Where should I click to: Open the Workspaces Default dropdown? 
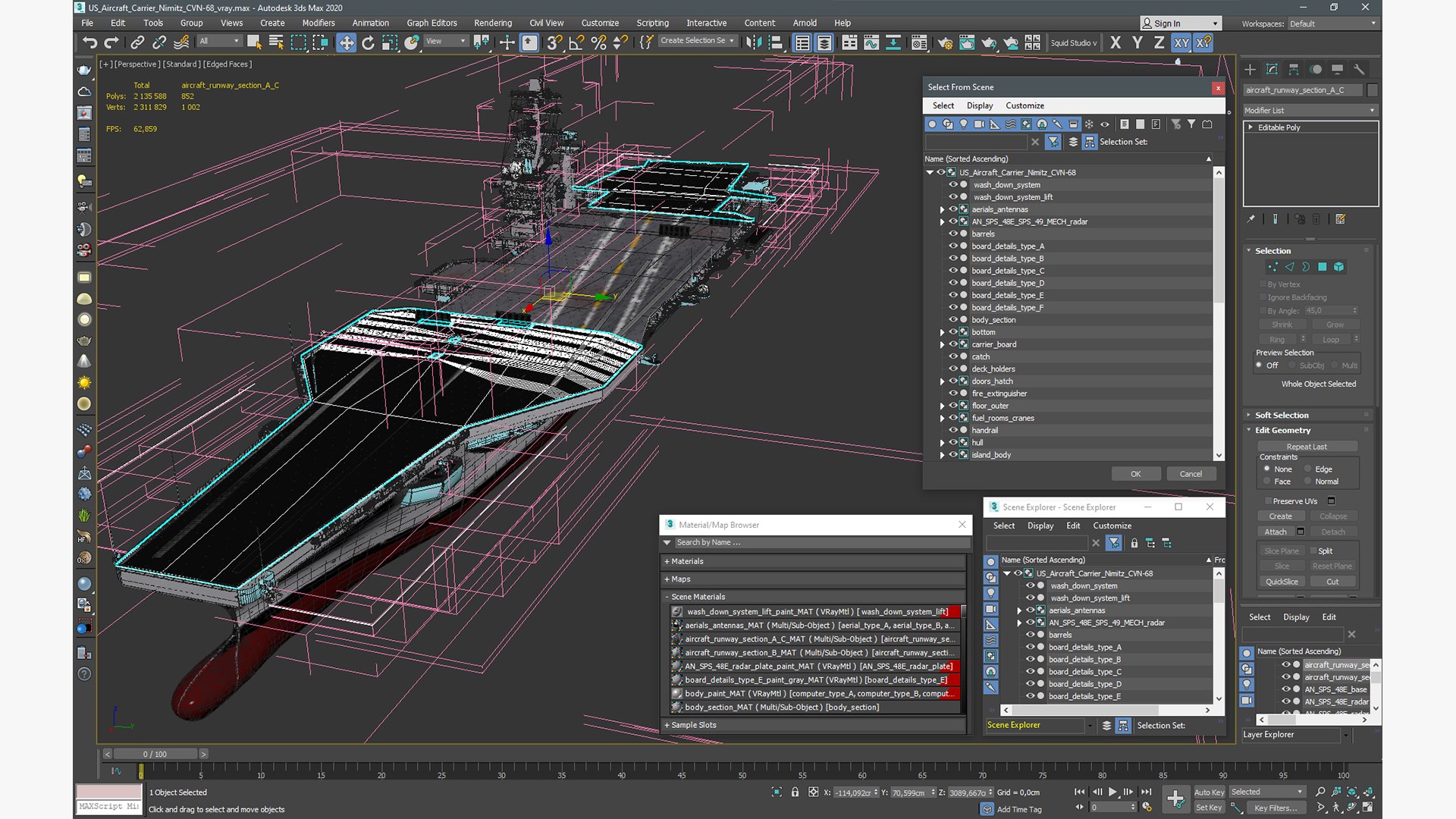tap(1333, 24)
